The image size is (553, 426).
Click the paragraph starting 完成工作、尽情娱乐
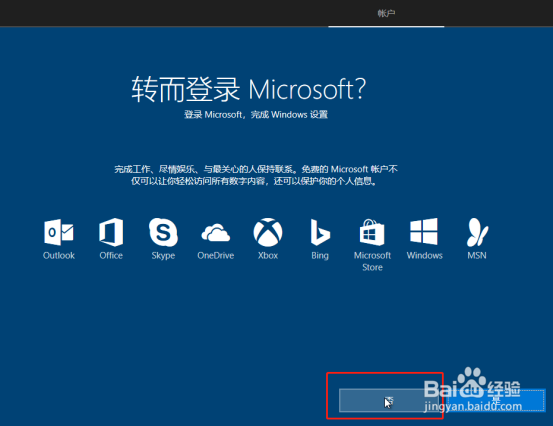coord(256,175)
